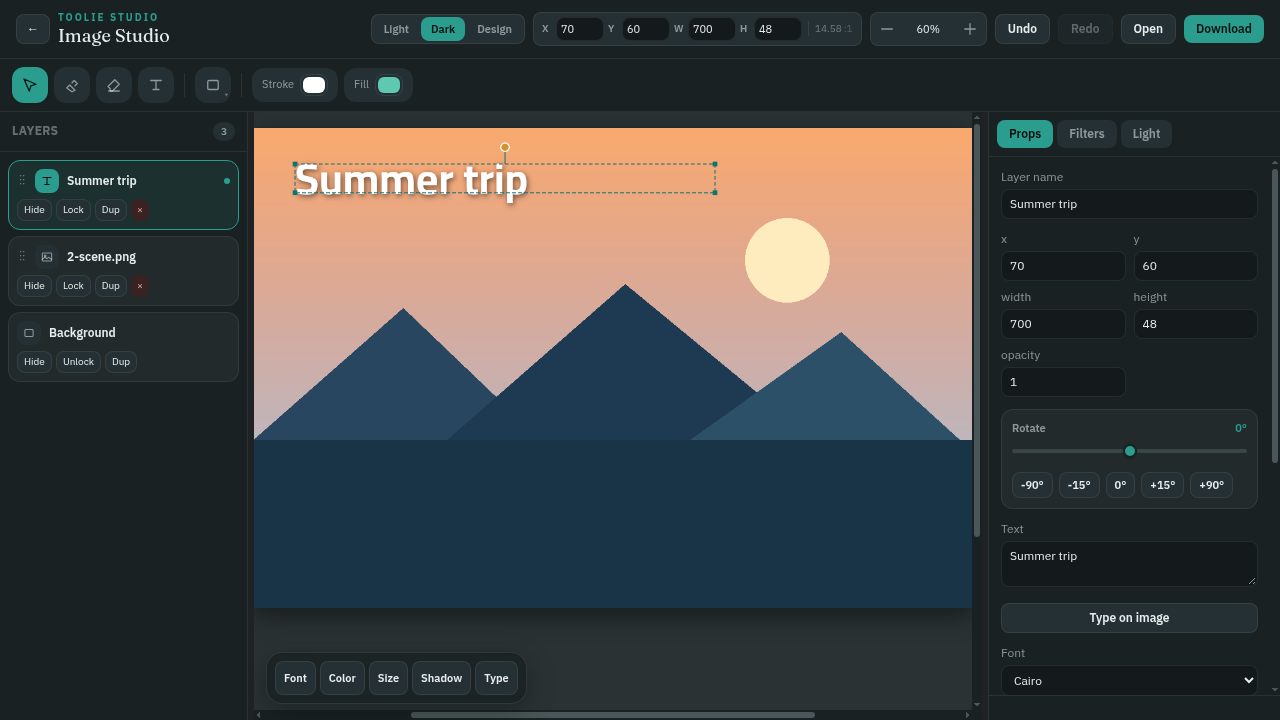Click the rotation handle above the text box

pyautogui.click(x=505, y=147)
